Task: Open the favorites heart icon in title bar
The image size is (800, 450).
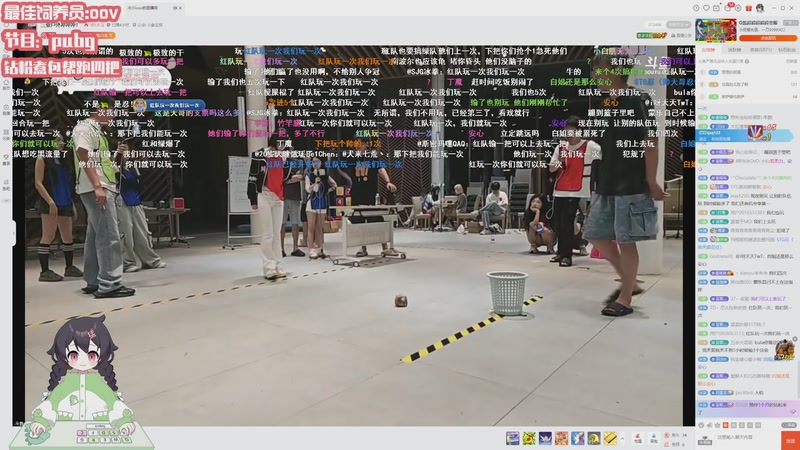Action: 706,8
